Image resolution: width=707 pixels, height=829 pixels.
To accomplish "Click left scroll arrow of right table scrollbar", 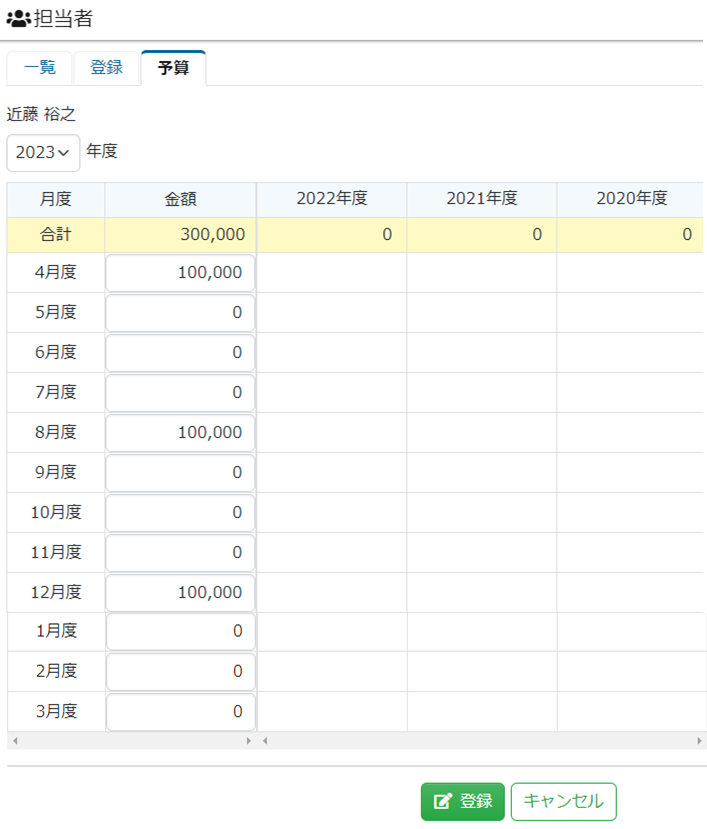I will point(265,741).
